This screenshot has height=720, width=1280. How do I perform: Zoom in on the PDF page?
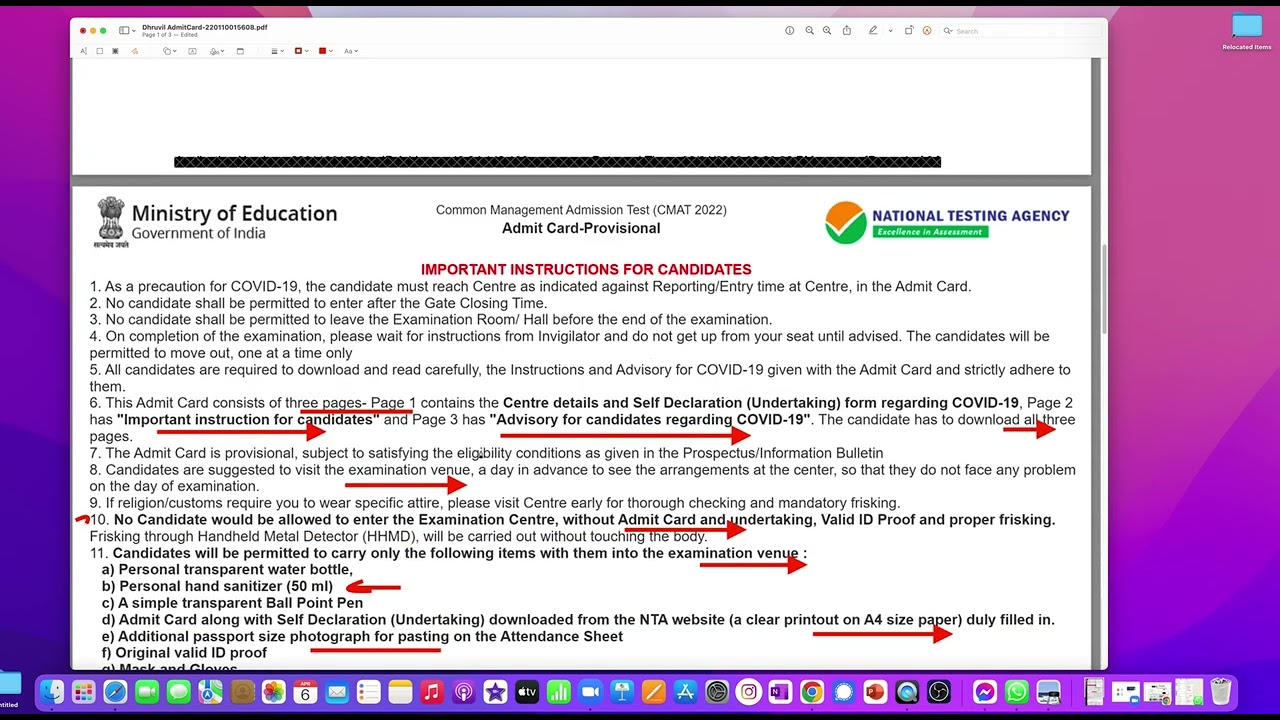[827, 31]
